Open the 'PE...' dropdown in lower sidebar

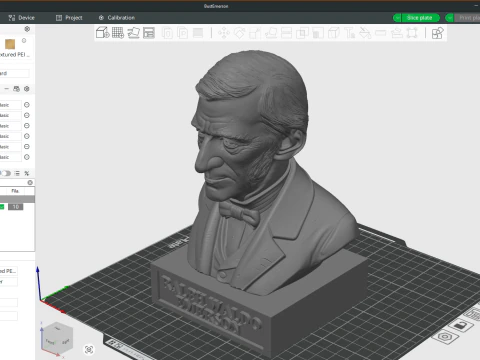pyautogui.click(x=9, y=271)
